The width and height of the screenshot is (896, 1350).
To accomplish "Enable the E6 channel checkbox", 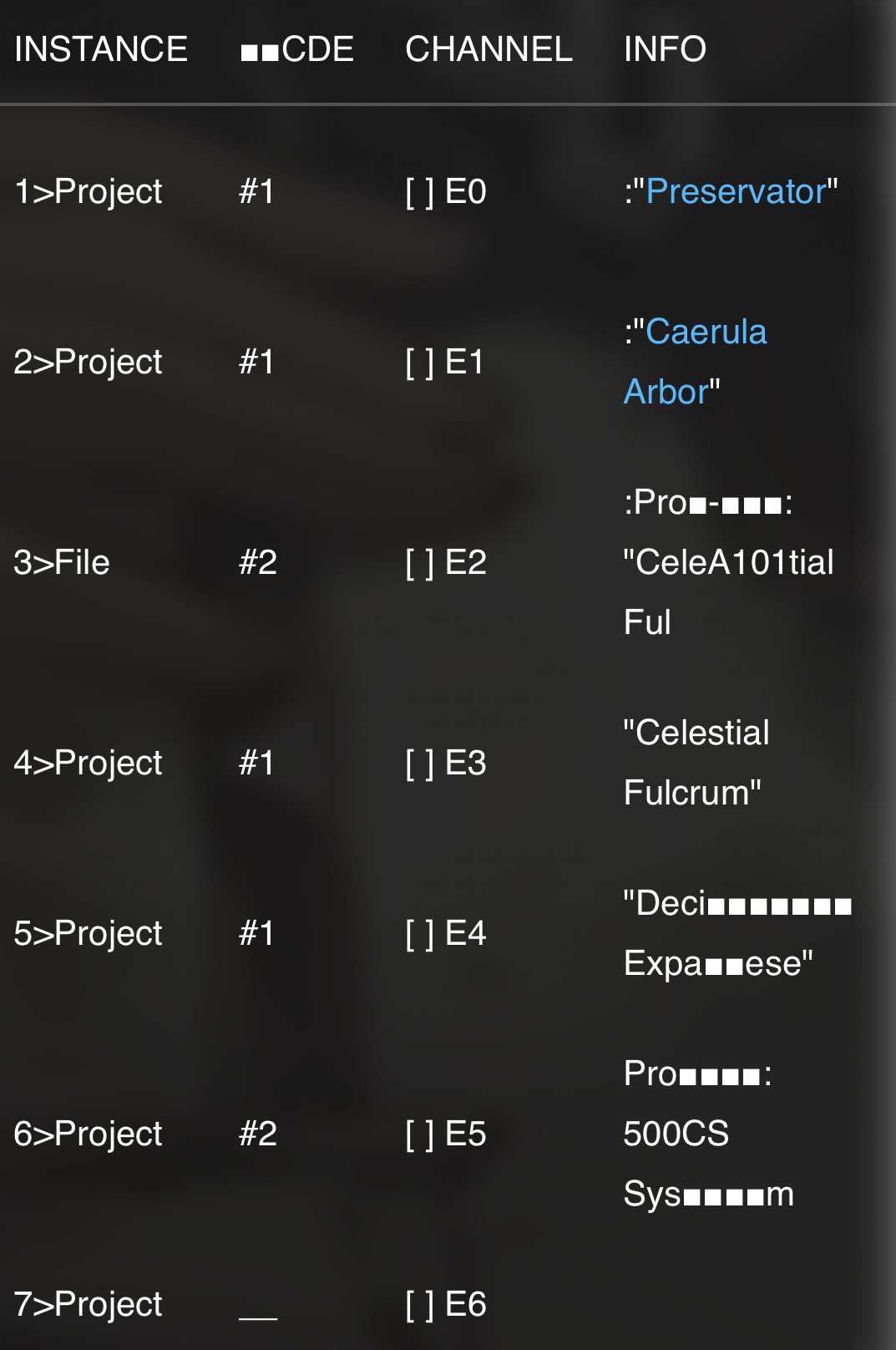I will coord(419,1305).
